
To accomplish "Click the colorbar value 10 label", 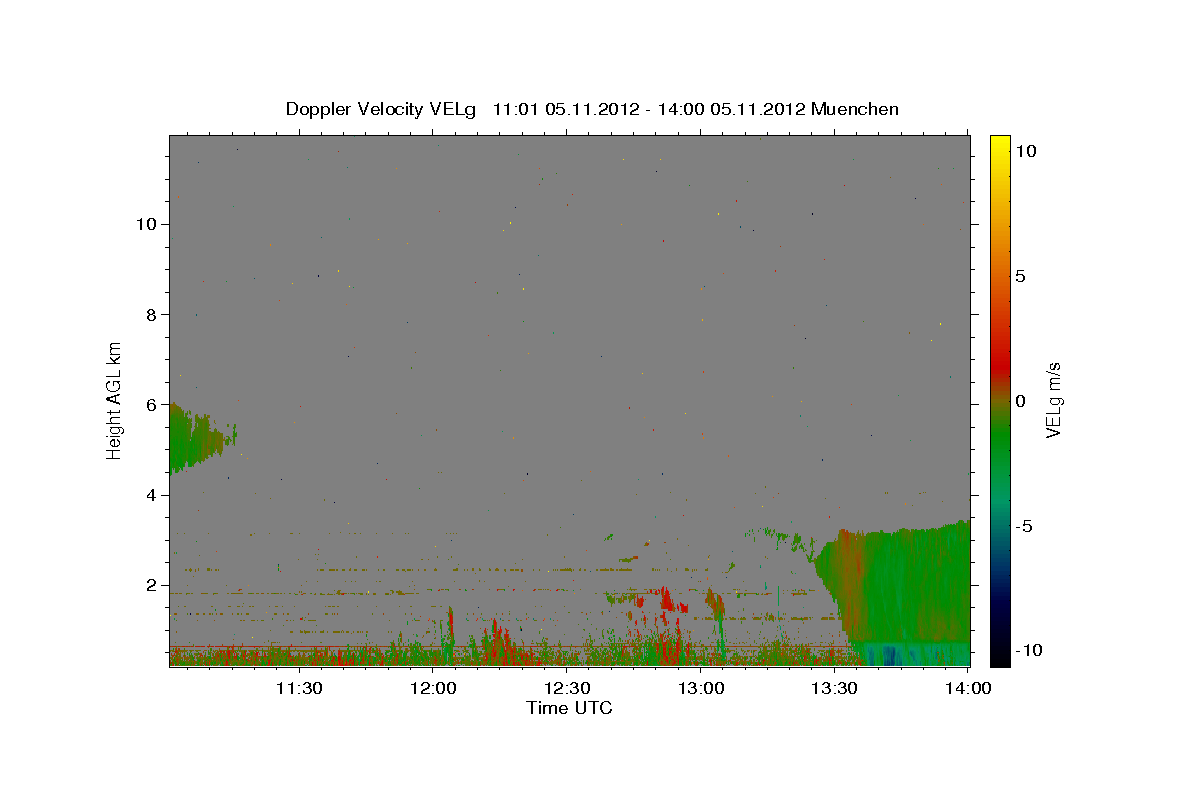I will (1026, 151).
